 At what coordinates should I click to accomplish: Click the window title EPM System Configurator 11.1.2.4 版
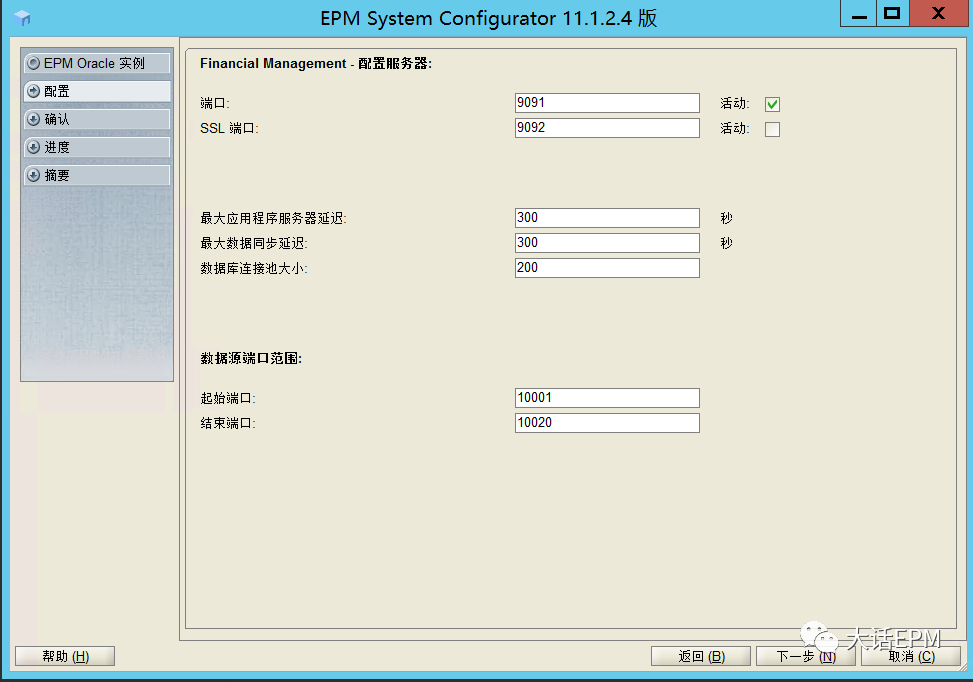(488, 18)
